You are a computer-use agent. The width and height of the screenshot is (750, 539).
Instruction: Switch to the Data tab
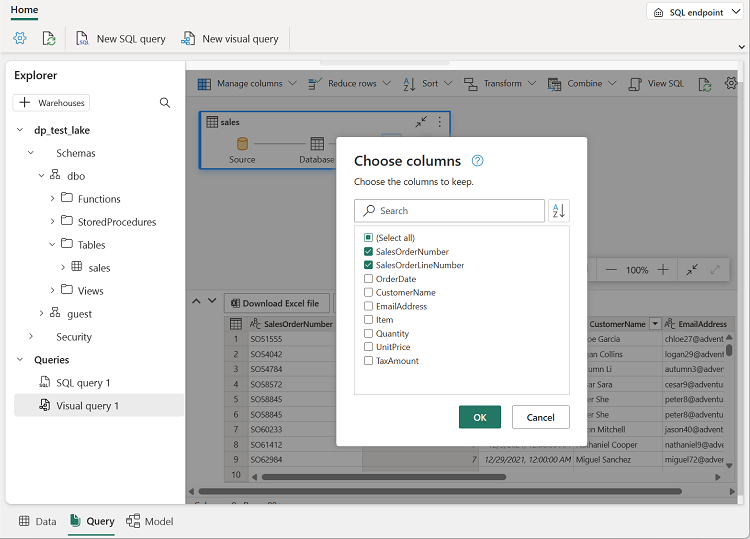[x=38, y=521]
